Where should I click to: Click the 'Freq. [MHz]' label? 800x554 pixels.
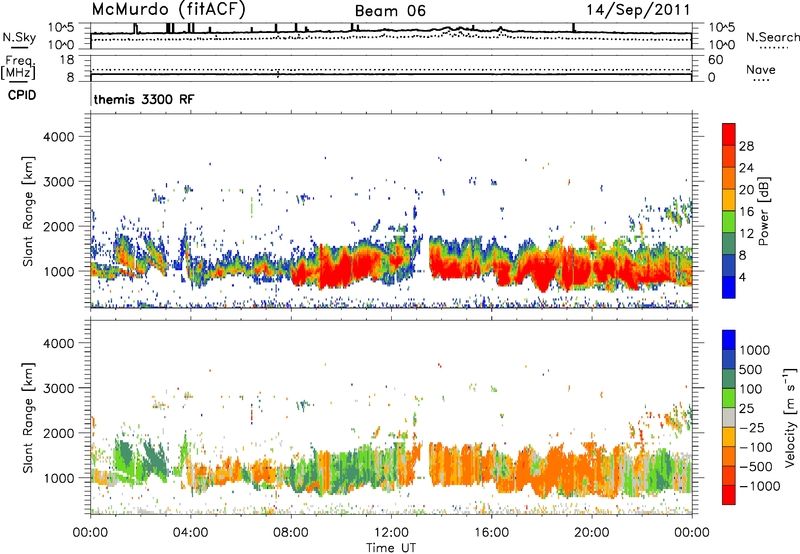18,67
